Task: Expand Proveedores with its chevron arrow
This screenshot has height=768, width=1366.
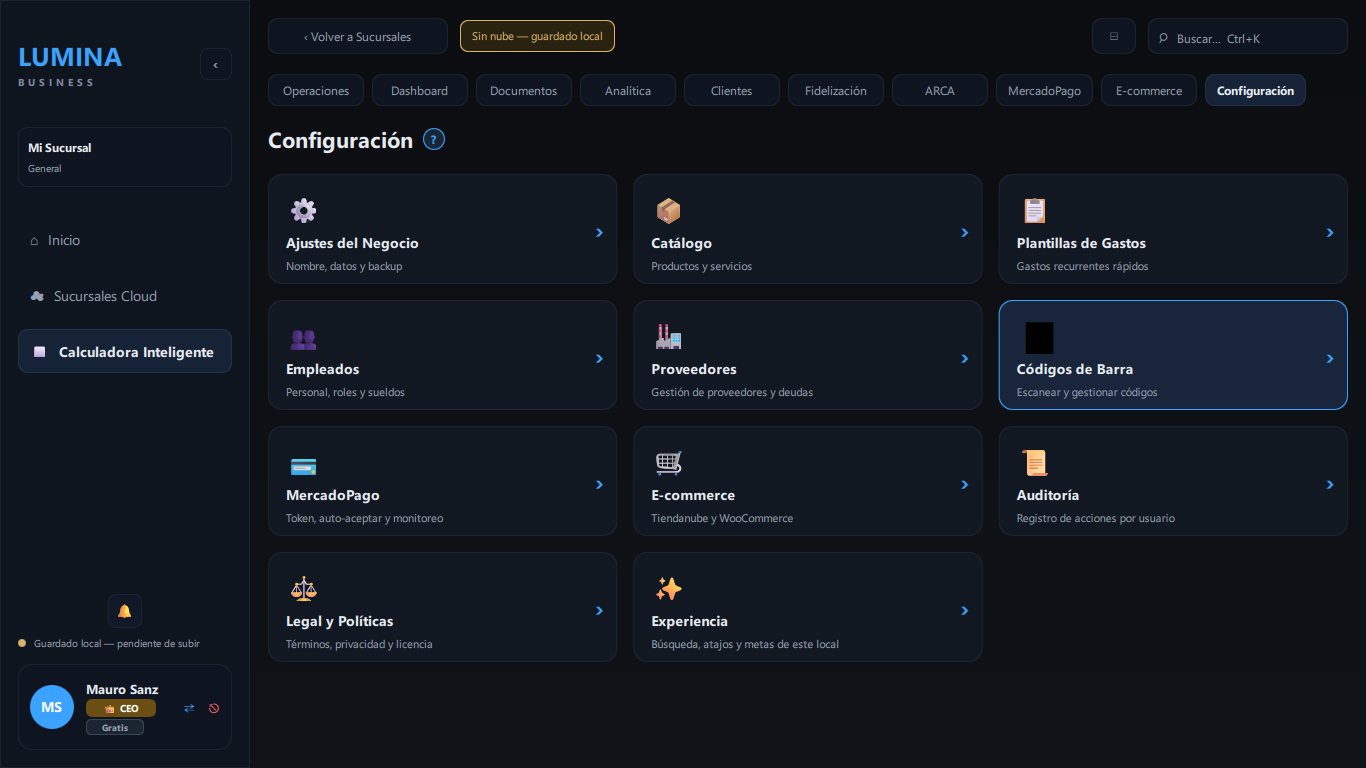Action: click(965, 358)
